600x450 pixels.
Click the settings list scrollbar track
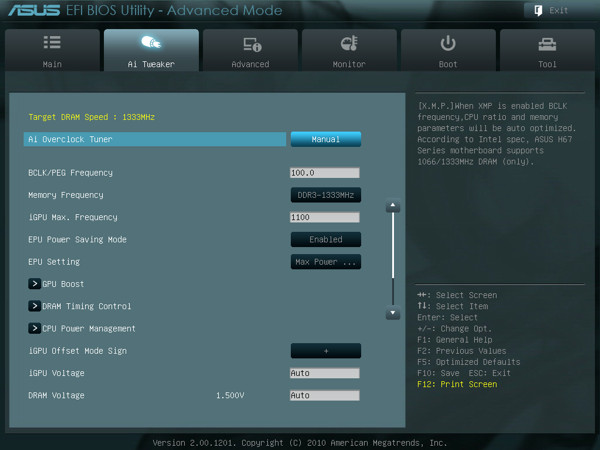[x=393, y=259]
